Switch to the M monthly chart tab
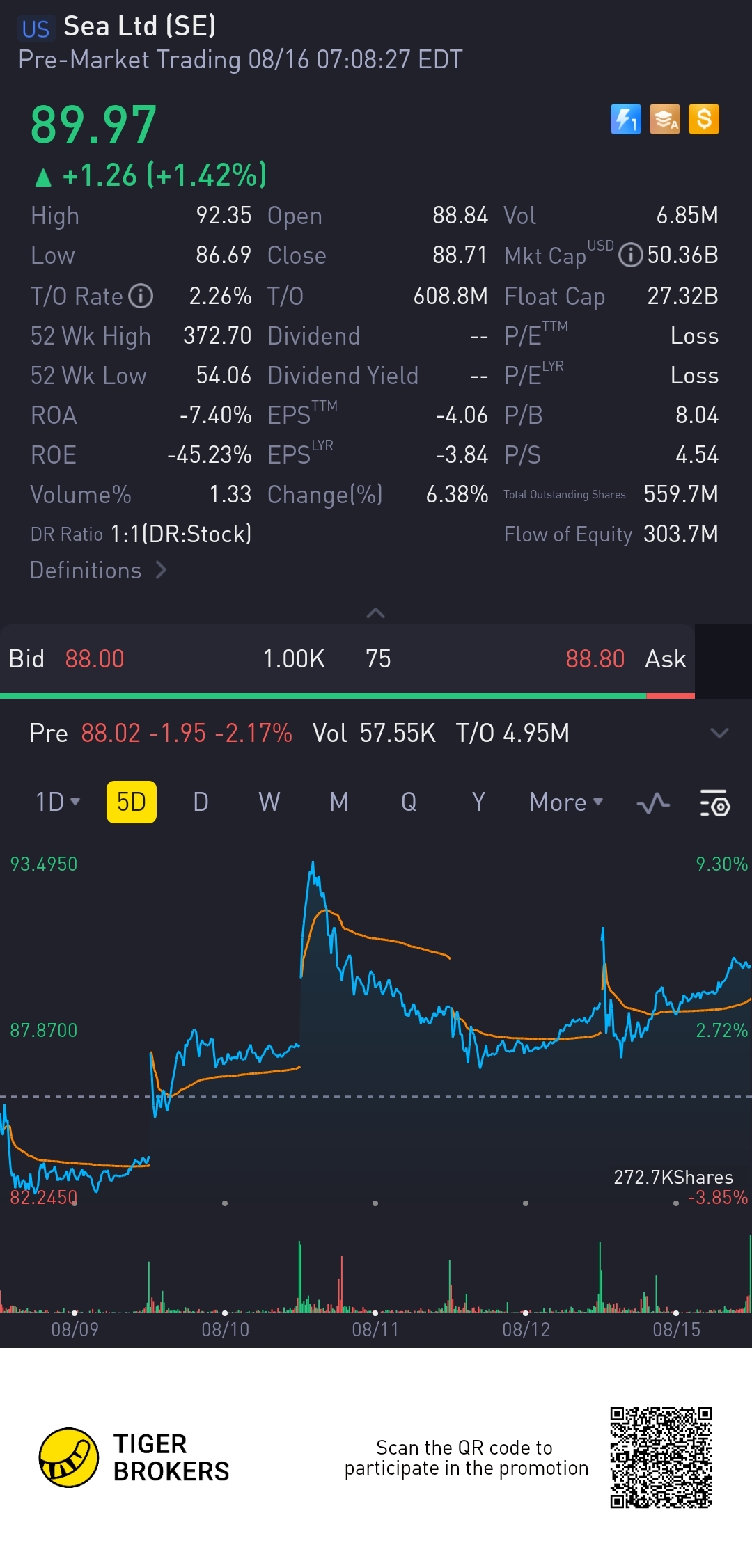 pos(339,802)
